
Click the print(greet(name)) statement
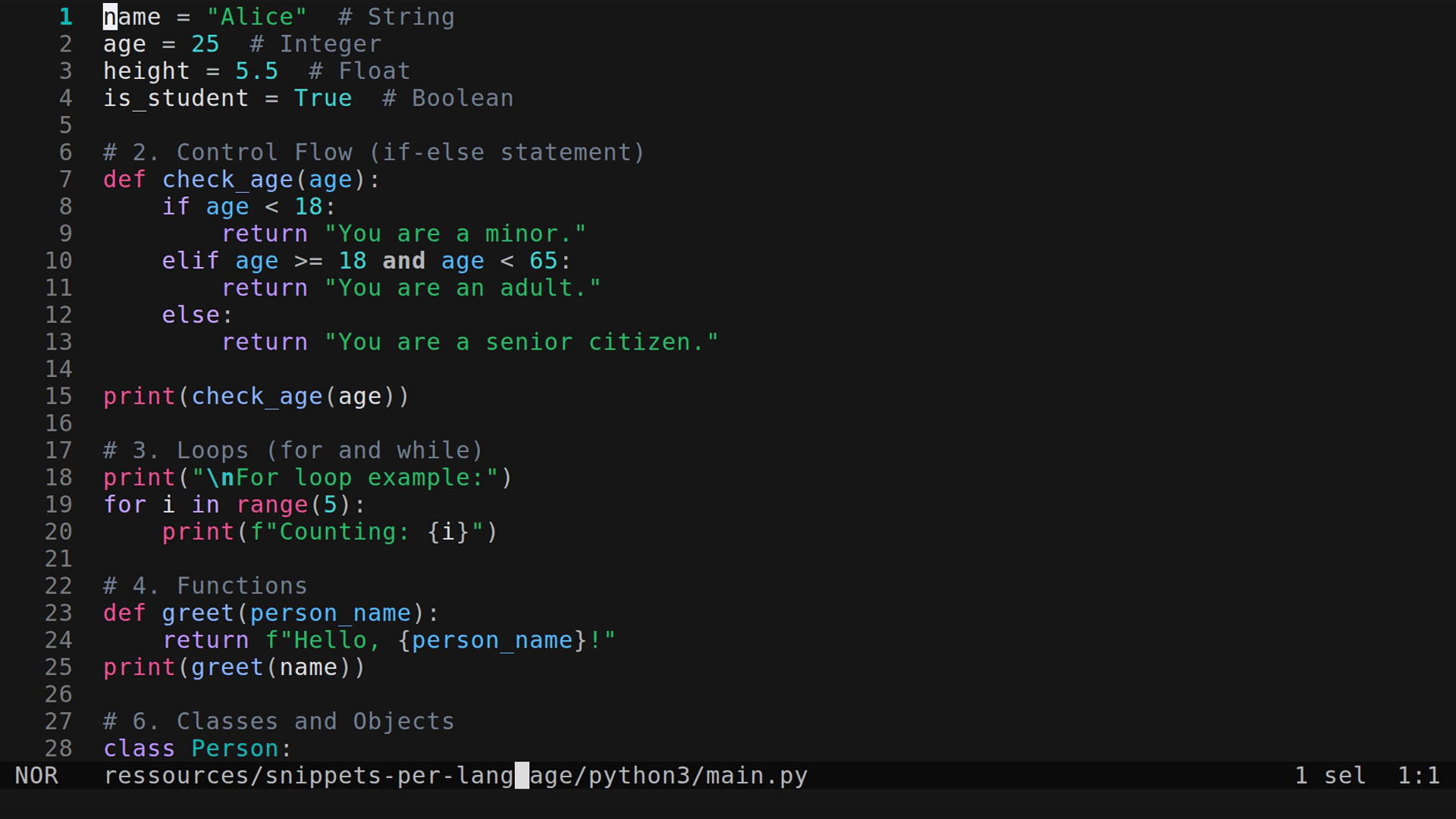(x=233, y=667)
